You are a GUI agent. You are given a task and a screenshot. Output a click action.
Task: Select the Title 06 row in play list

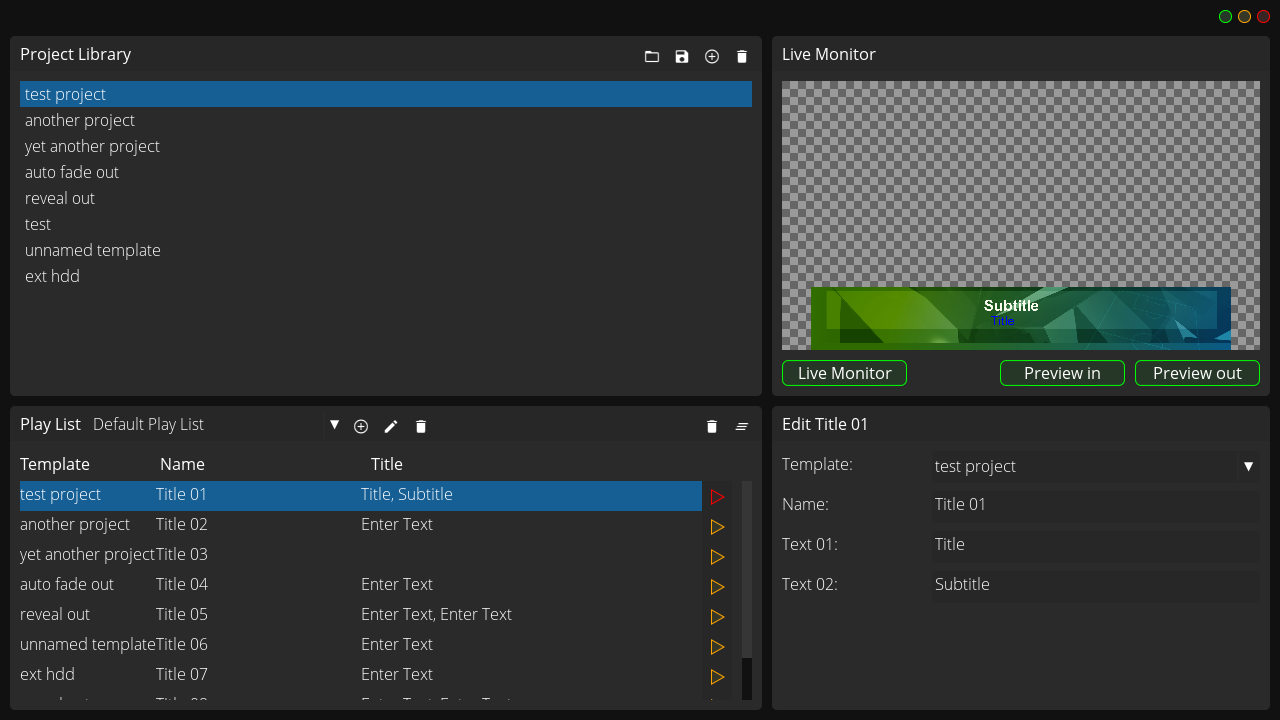(x=361, y=646)
